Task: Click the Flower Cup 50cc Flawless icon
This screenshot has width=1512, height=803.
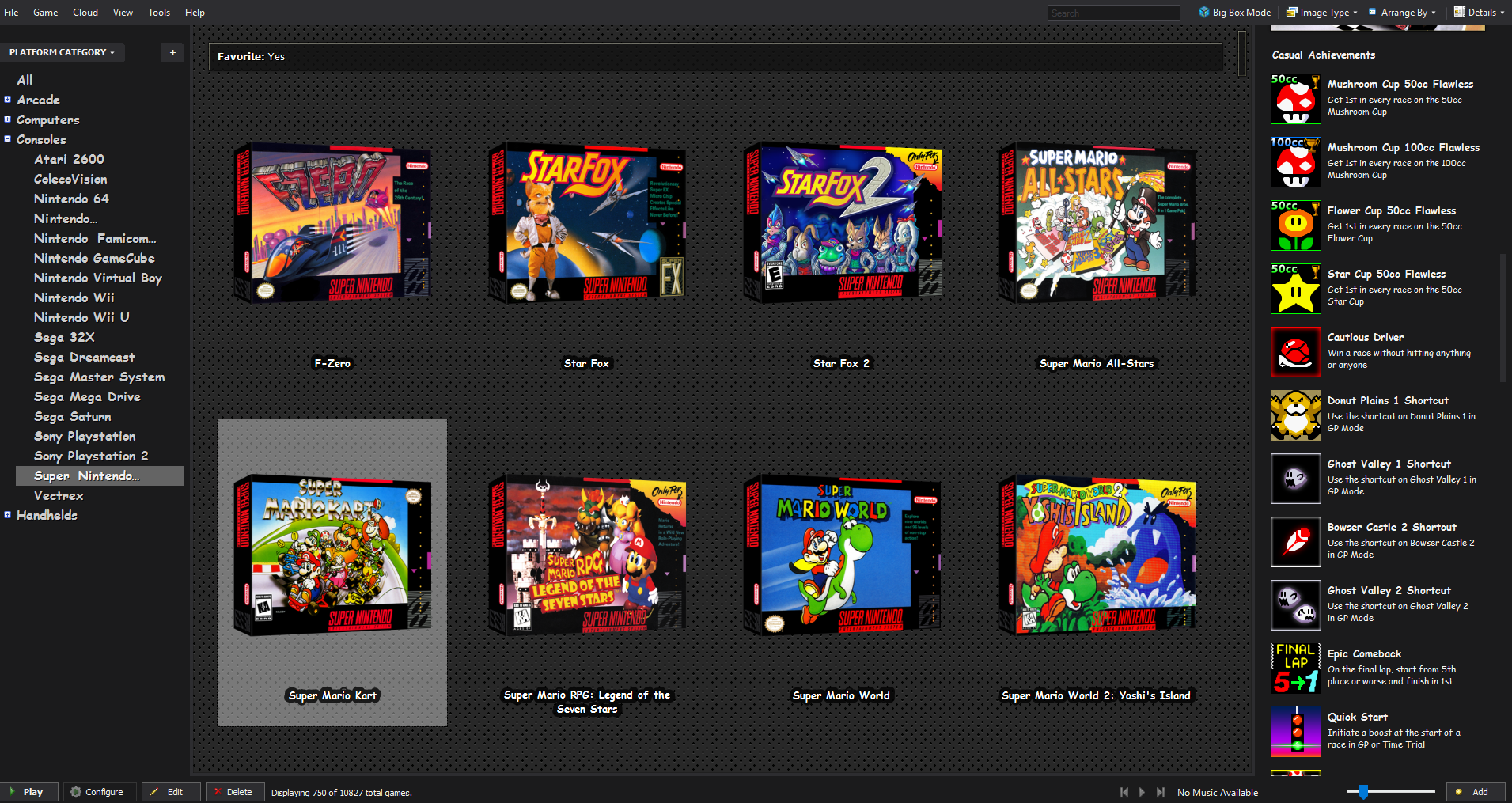Action: point(1295,225)
